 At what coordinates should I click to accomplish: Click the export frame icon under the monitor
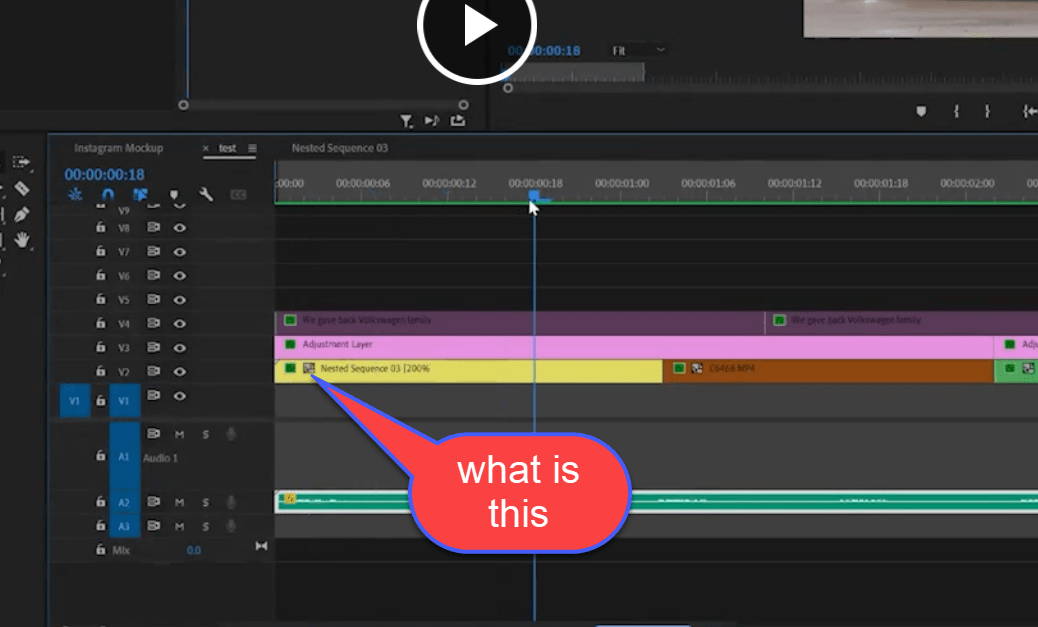[458, 120]
